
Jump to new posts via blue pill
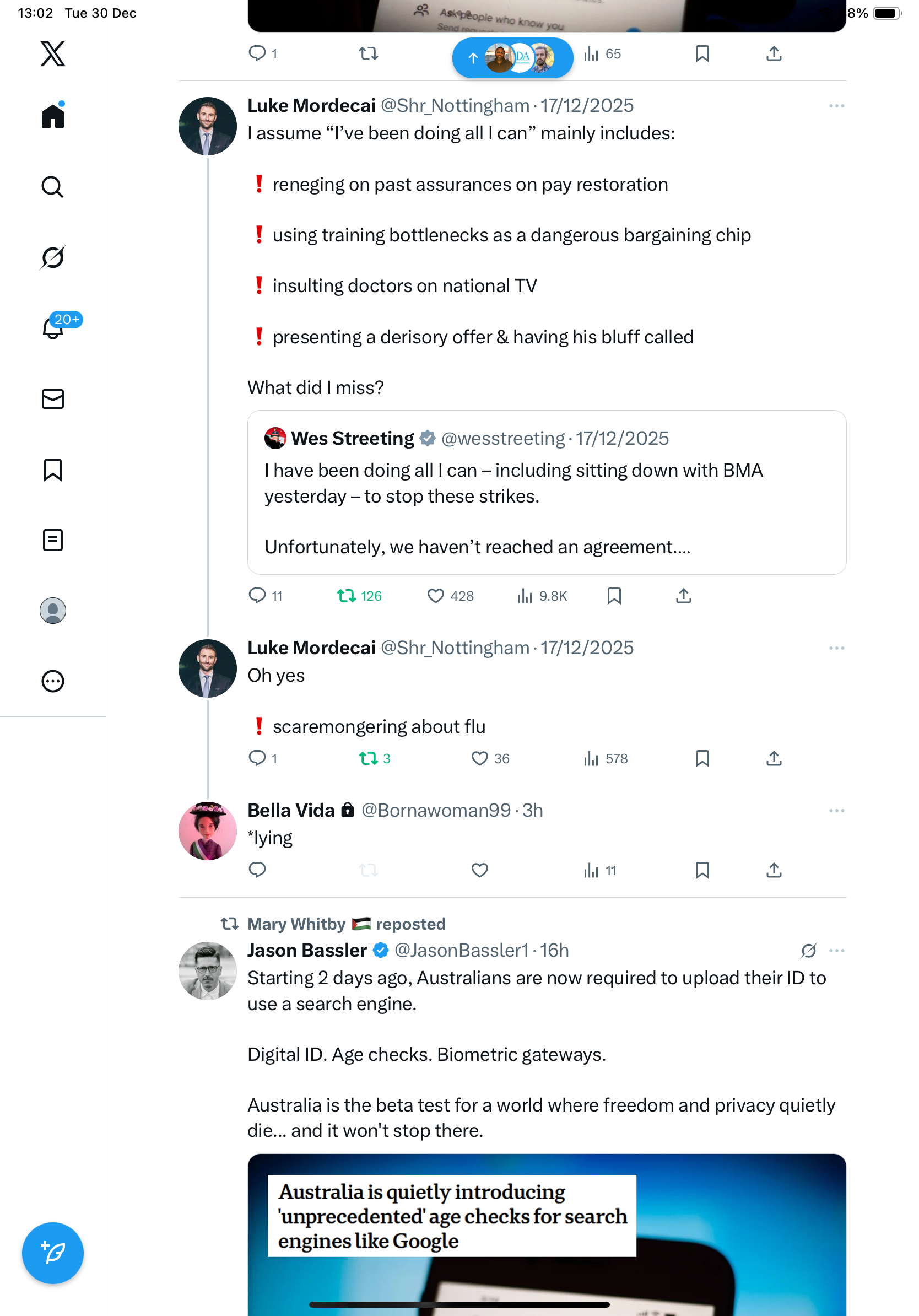click(512, 57)
